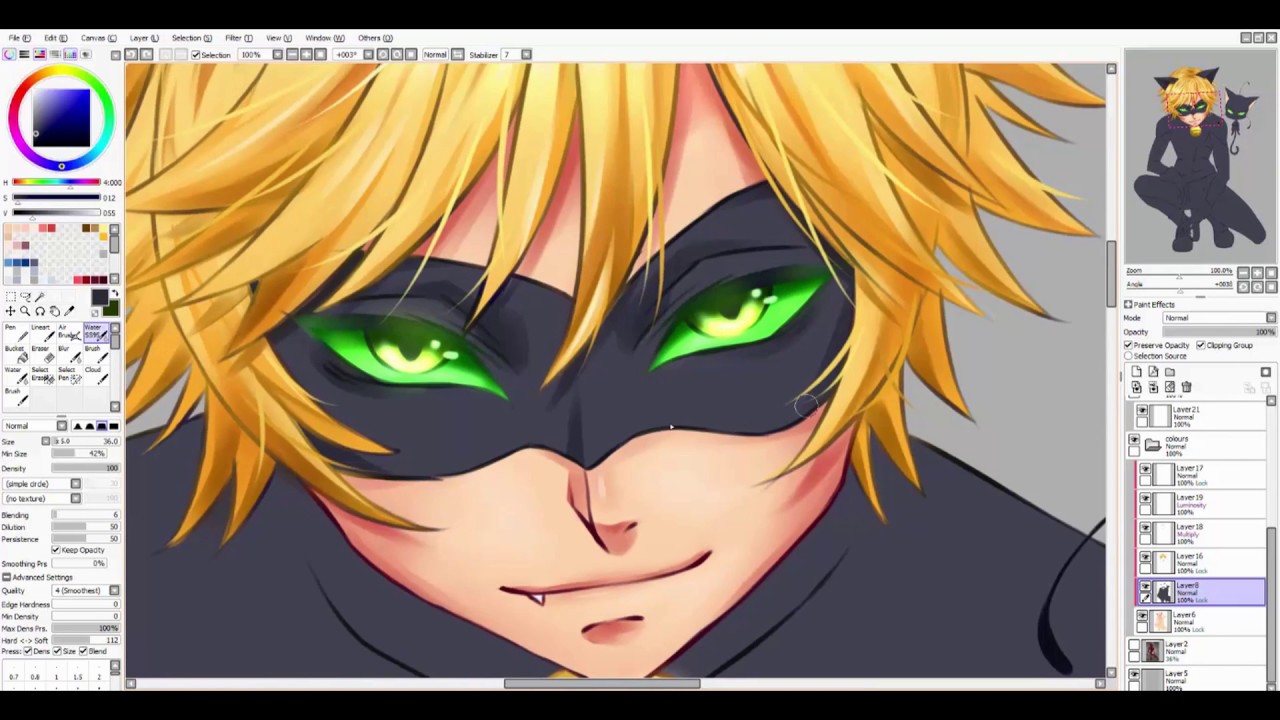Select the Eraser tool
The height and width of the screenshot is (720, 1280).
(x=43, y=354)
